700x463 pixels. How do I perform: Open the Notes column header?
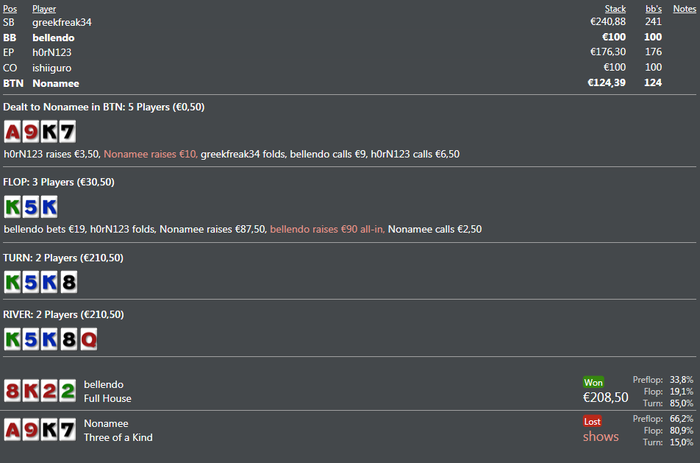(684, 8)
